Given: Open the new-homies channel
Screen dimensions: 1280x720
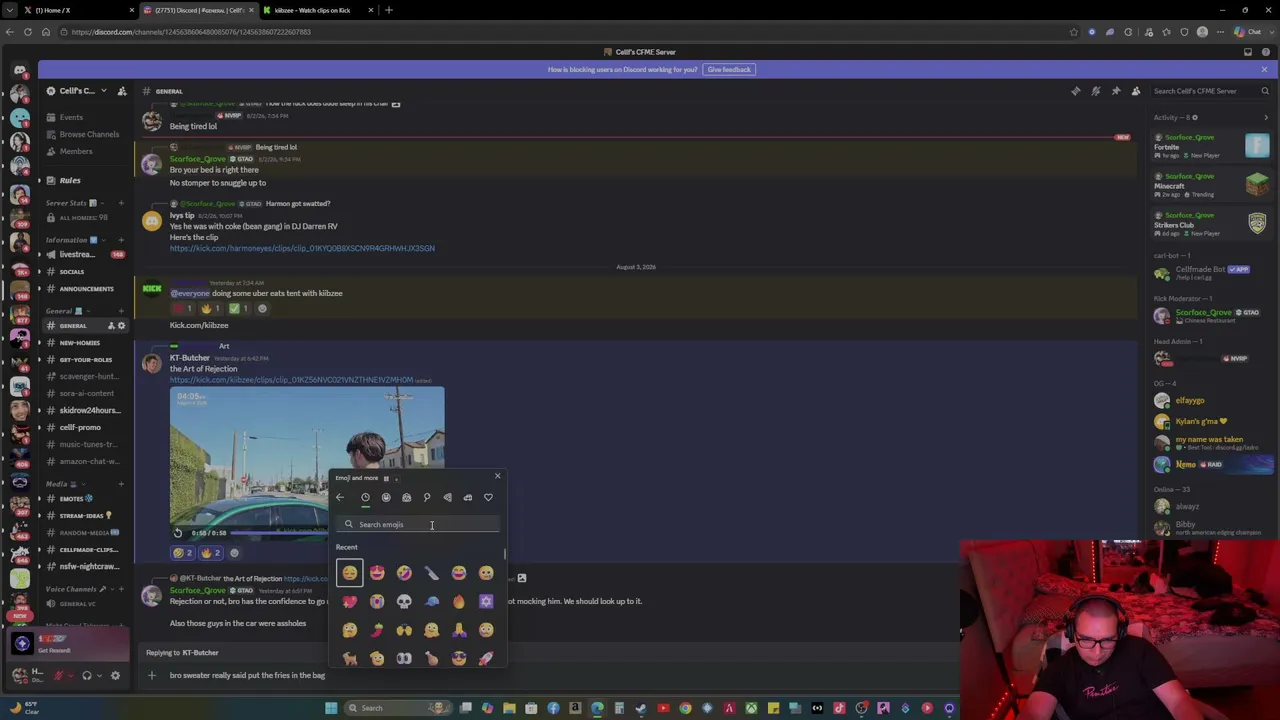Looking at the screenshot, I should click(x=80, y=343).
